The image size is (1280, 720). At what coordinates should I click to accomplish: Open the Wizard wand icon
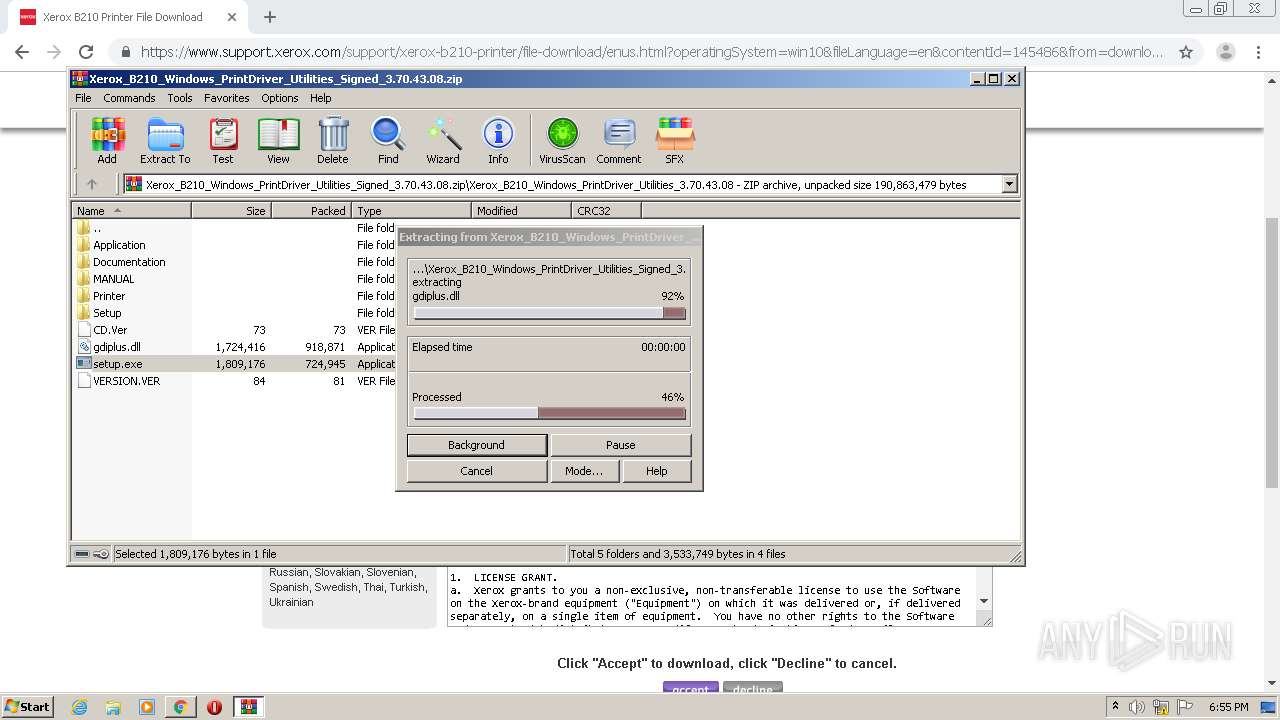443,140
